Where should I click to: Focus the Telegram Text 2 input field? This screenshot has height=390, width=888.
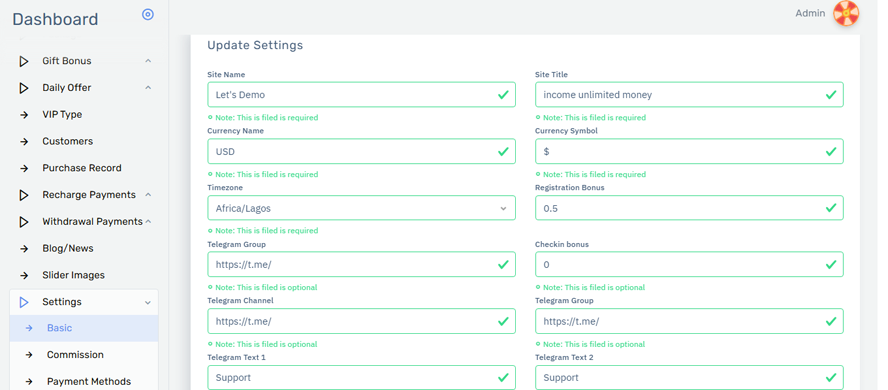(x=689, y=378)
